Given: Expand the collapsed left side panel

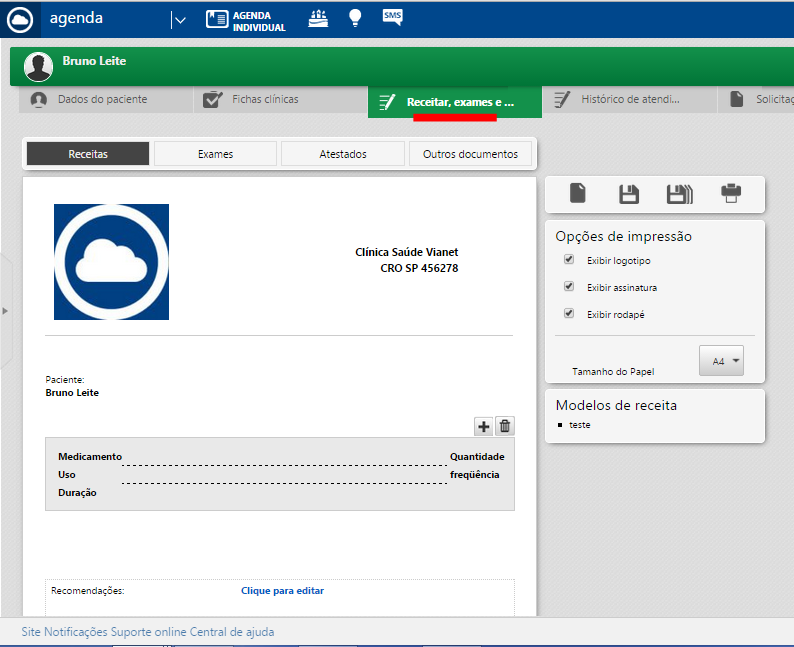Looking at the screenshot, I should click(5, 311).
